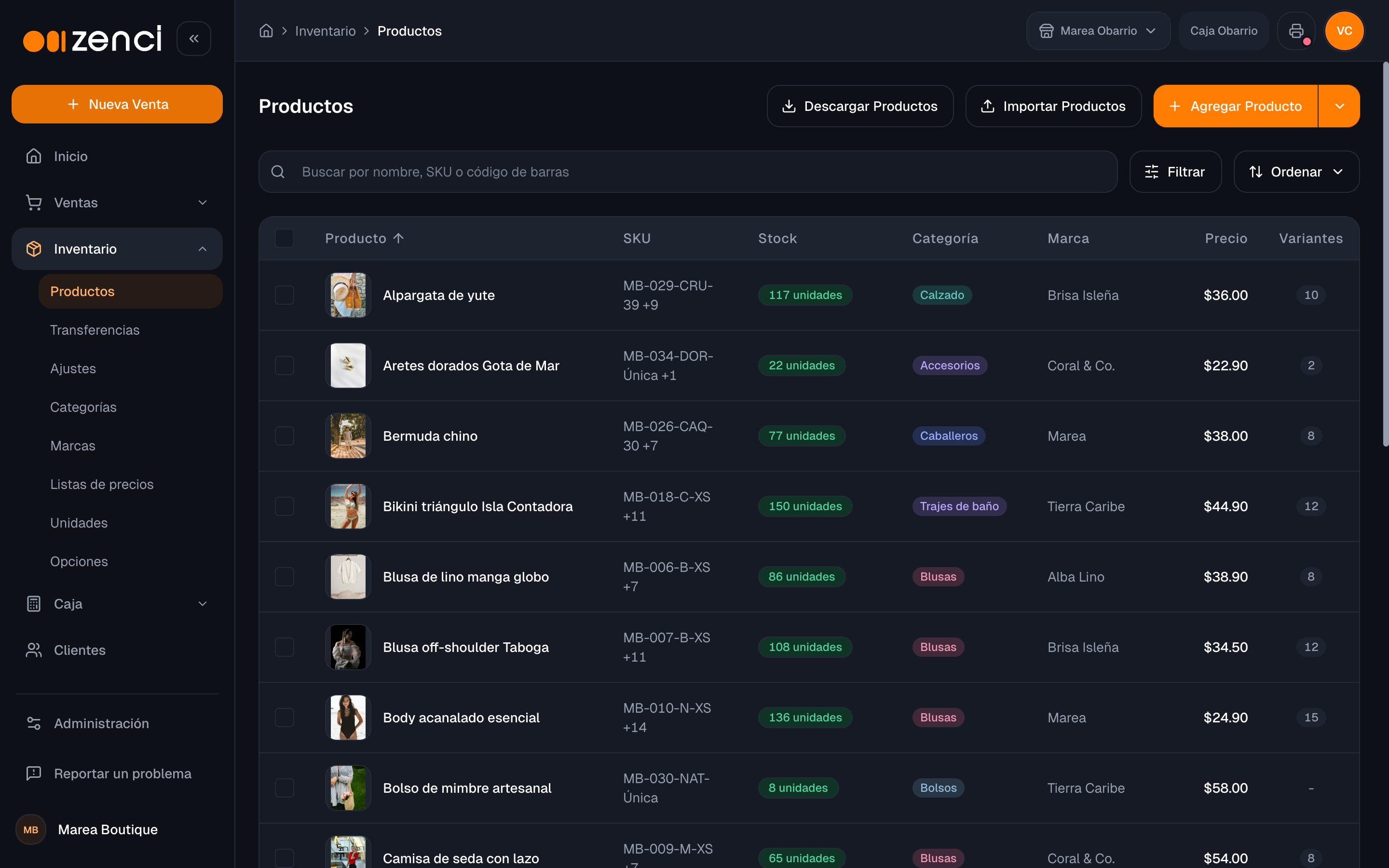Image resolution: width=1389 pixels, height=868 pixels.
Task: Click the Ventas shopping cart icon
Action: coord(34,203)
